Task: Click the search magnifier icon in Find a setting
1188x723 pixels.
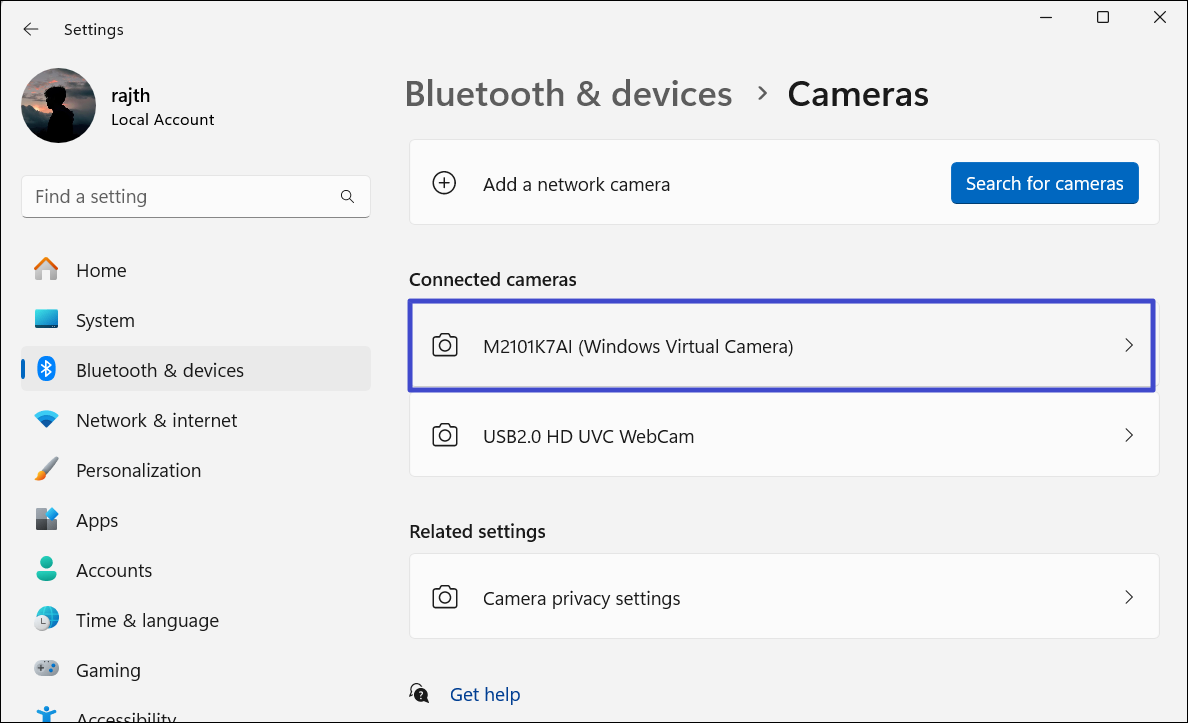Action: coord(347,197)
